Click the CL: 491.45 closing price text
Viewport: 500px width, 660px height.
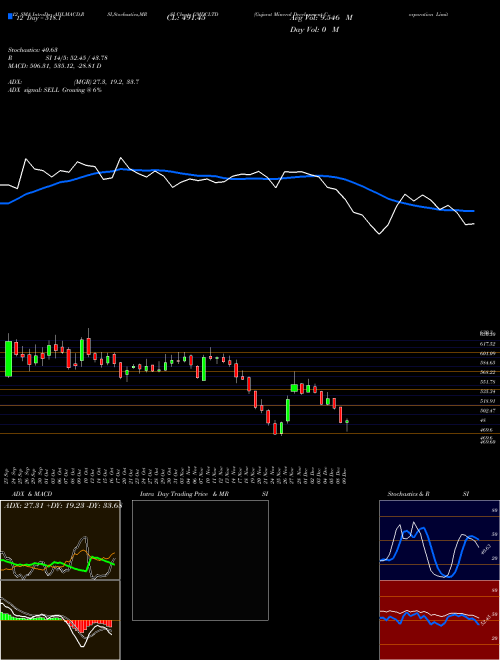[x=186, y=18]
